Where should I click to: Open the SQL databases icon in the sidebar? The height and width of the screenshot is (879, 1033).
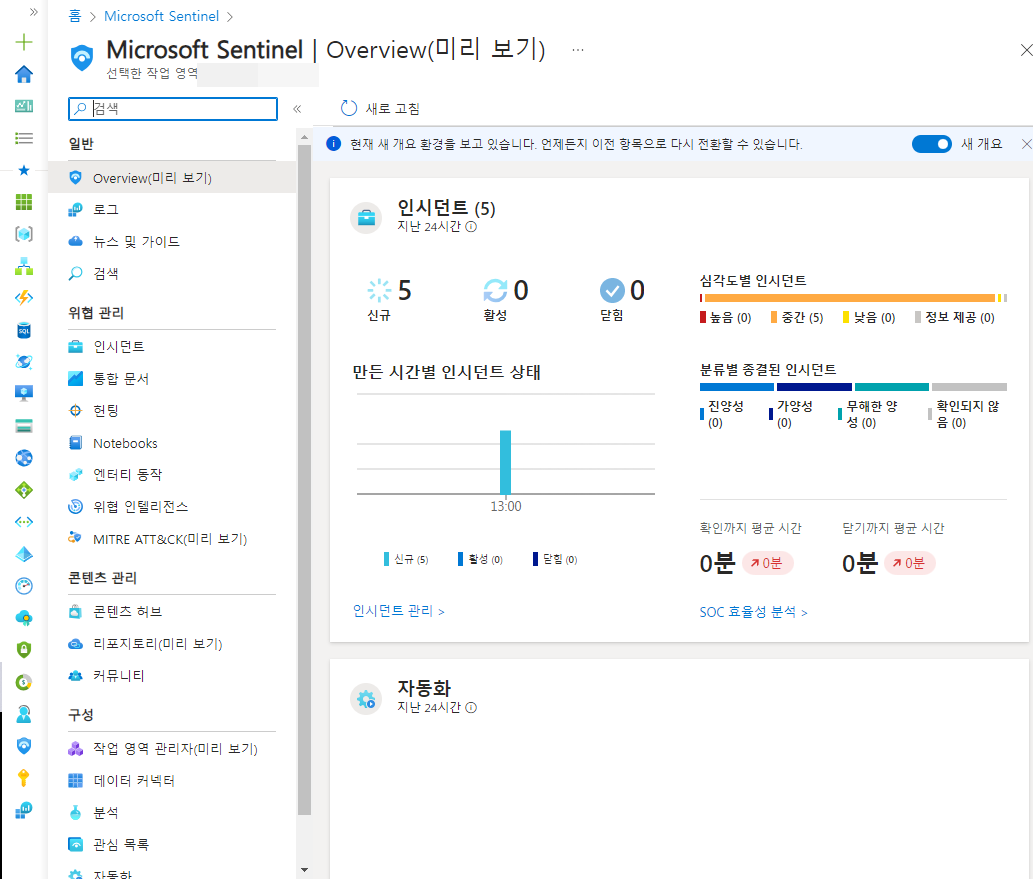pos(24,330)
